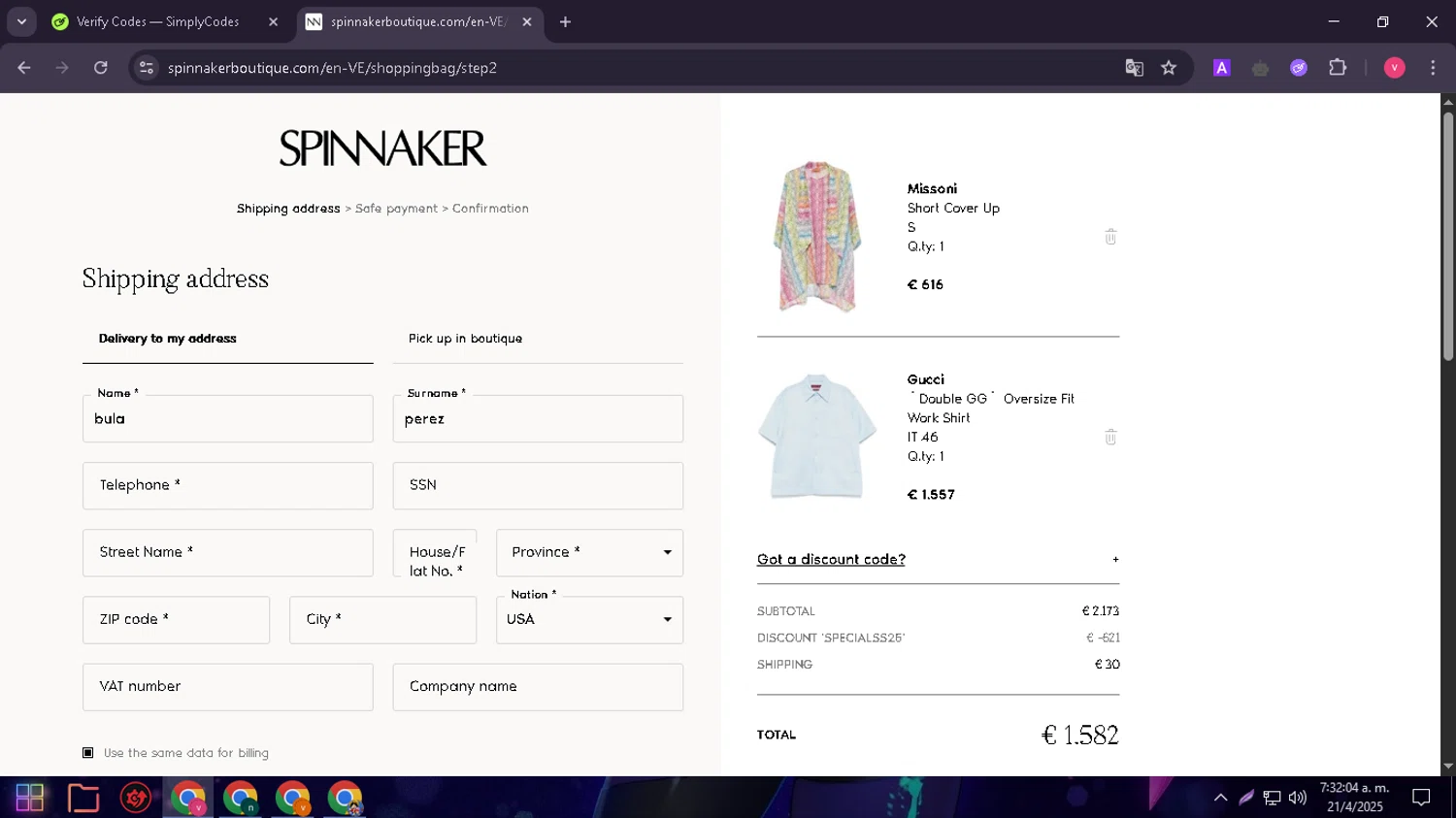Expand the Got a discount code plus

point(1115,560)
